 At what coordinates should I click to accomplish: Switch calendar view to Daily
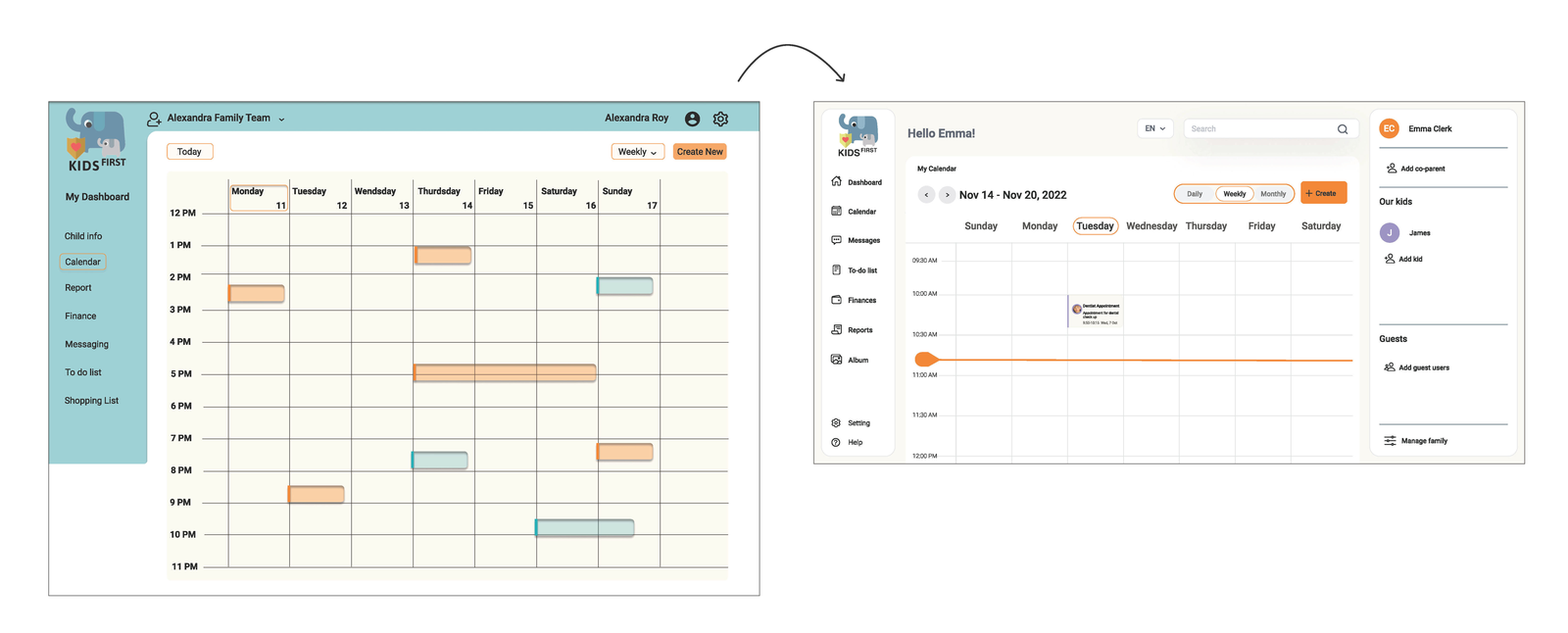[1195, 194]
